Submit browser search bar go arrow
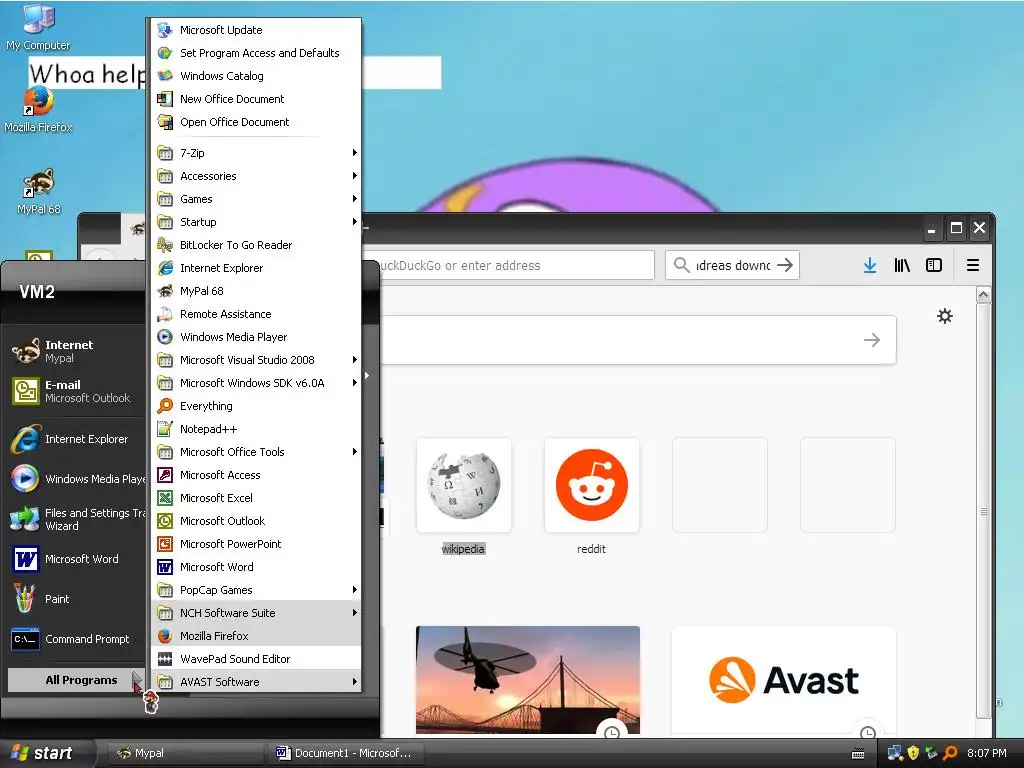1024x768 pixels. [785, 265]
